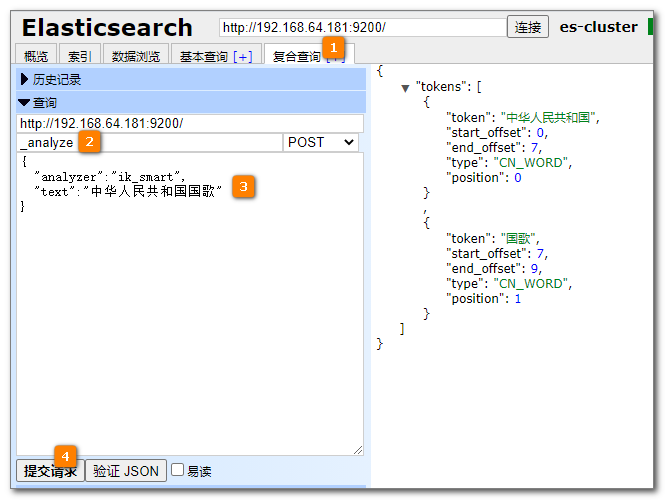This screenshot has width=665, height=500.
Task: Select the 复合查询 tab
Action: [x=296, y=56]
